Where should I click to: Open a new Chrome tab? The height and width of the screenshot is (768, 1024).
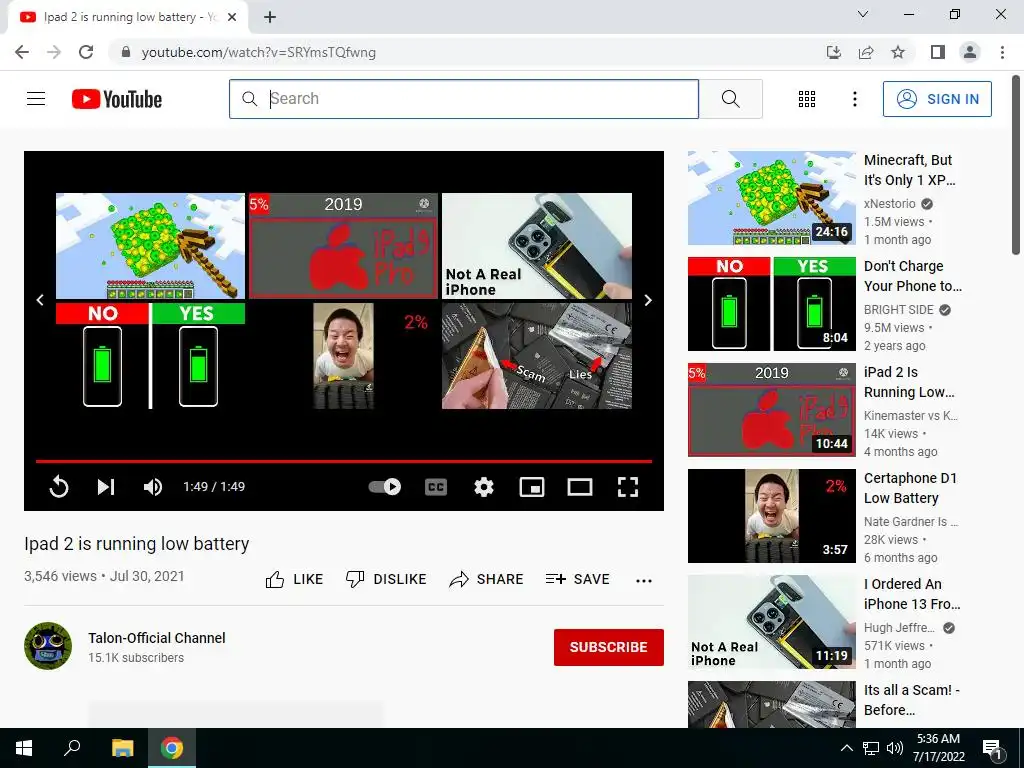pos(270,17)
